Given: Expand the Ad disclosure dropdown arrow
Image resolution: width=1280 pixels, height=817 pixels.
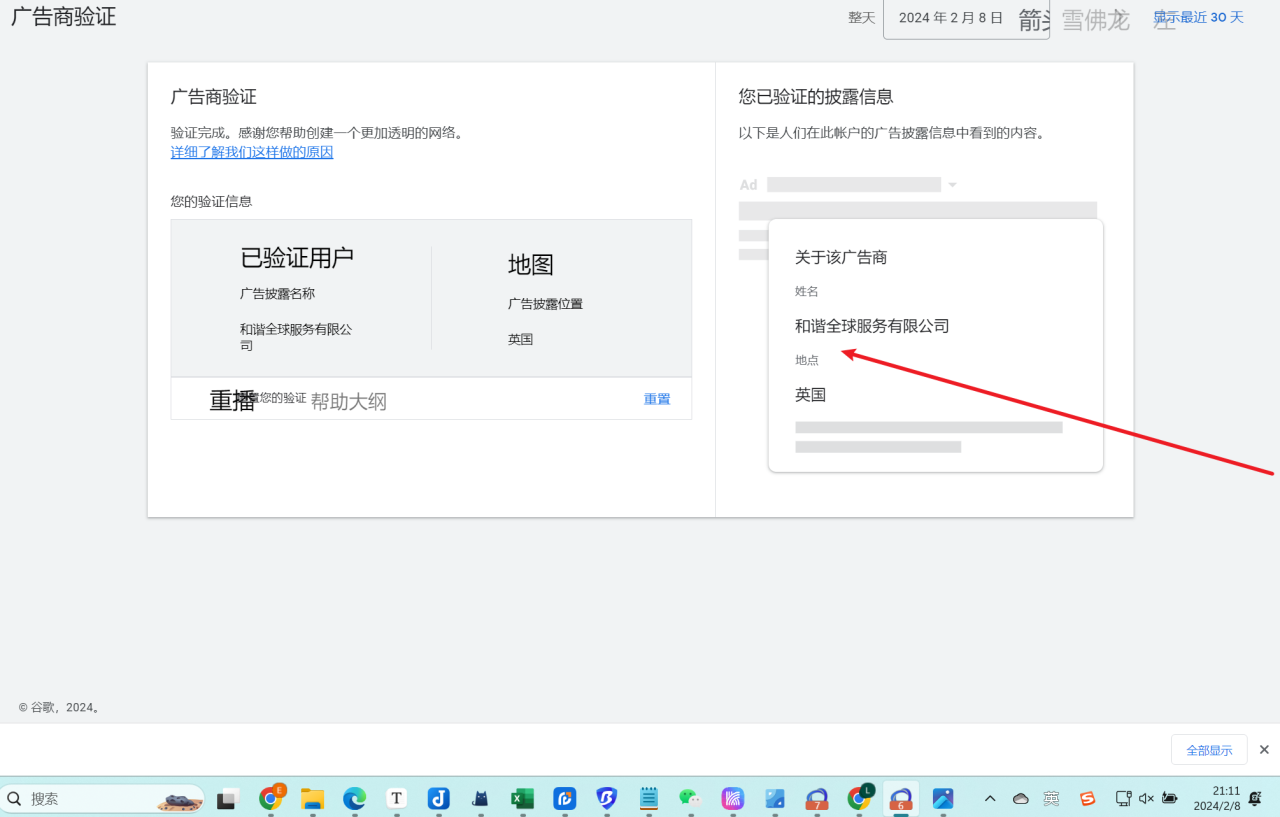Looking at the screenshot, I should tap(952, 184).
